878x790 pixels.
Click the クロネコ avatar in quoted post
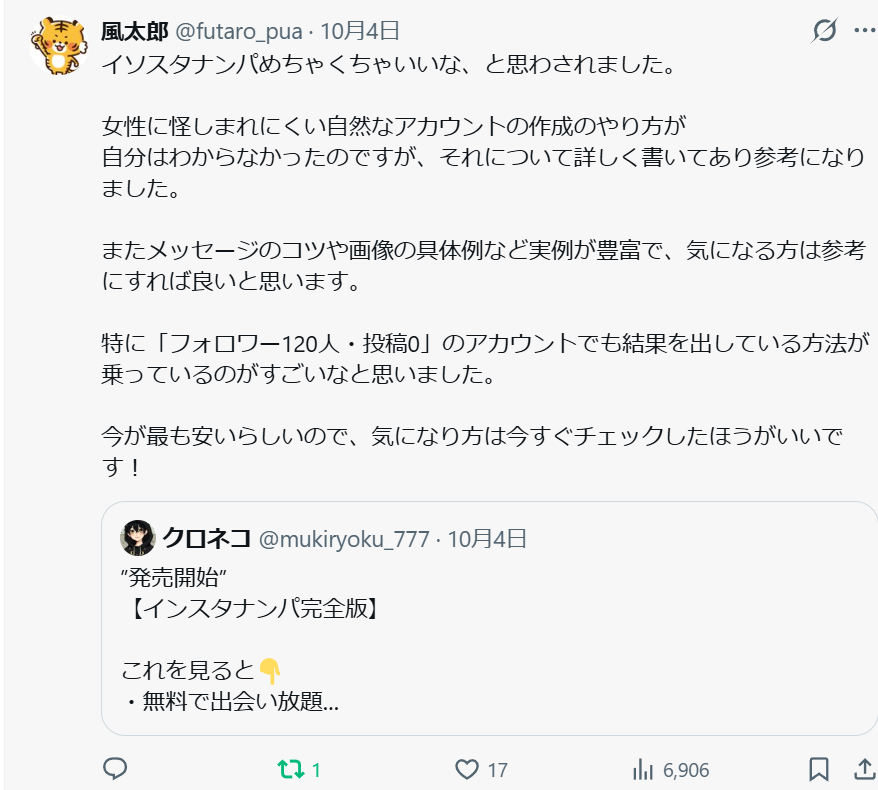pos(138,539)
